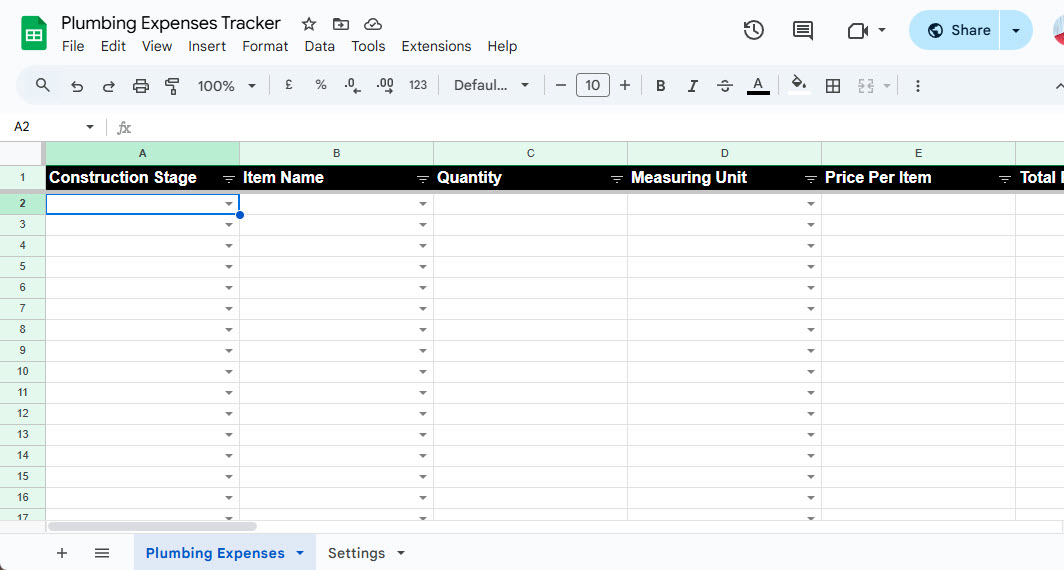
Task: Click the move to folder icon
Action: (x=341, y=24)
